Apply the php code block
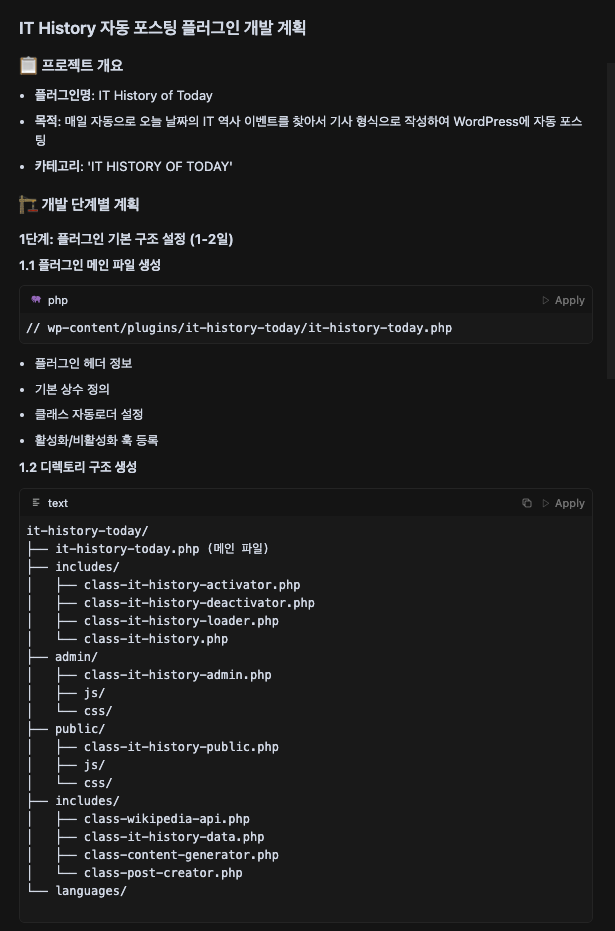 [x=563, y=300]
